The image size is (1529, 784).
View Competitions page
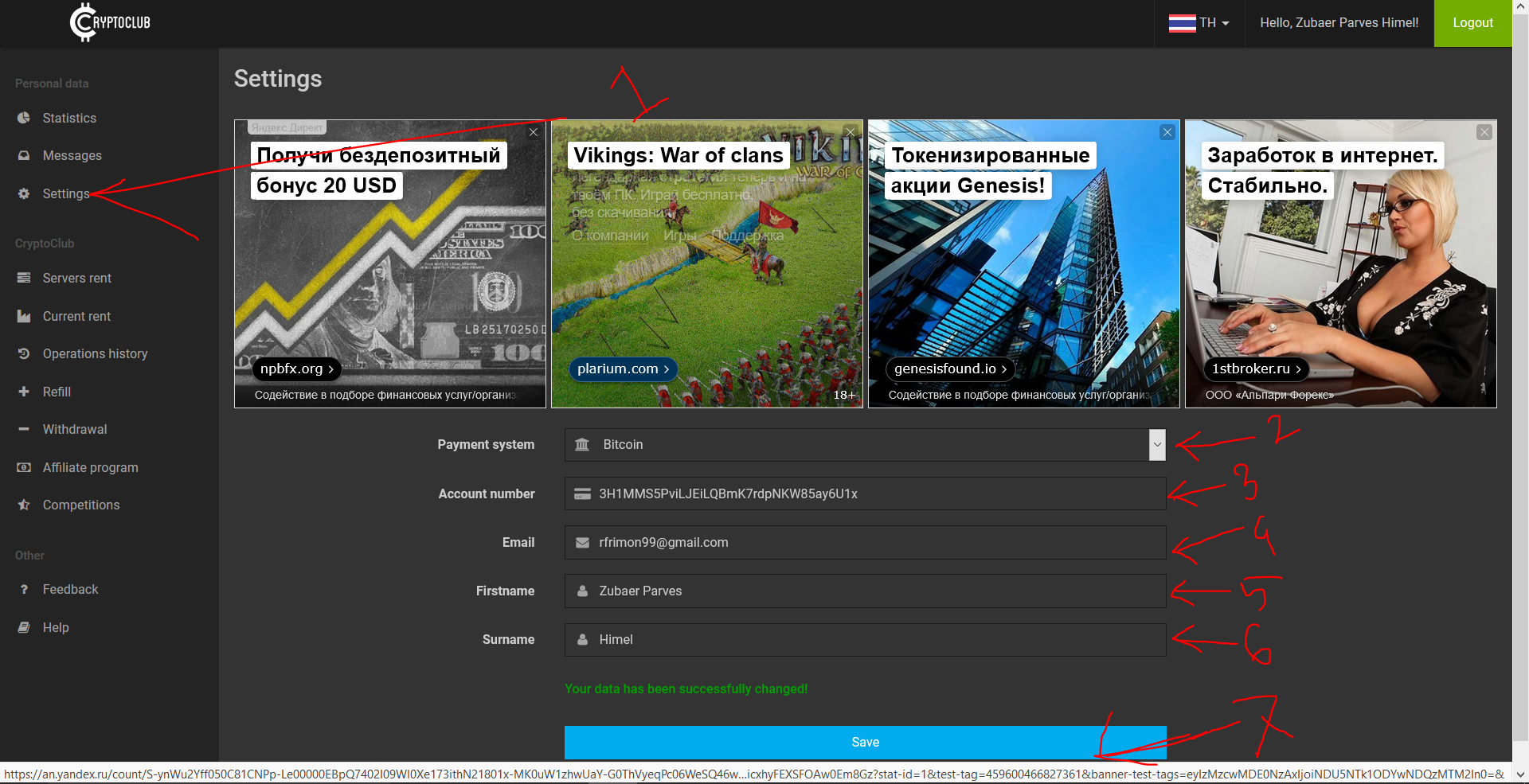(x=81, y=505)
